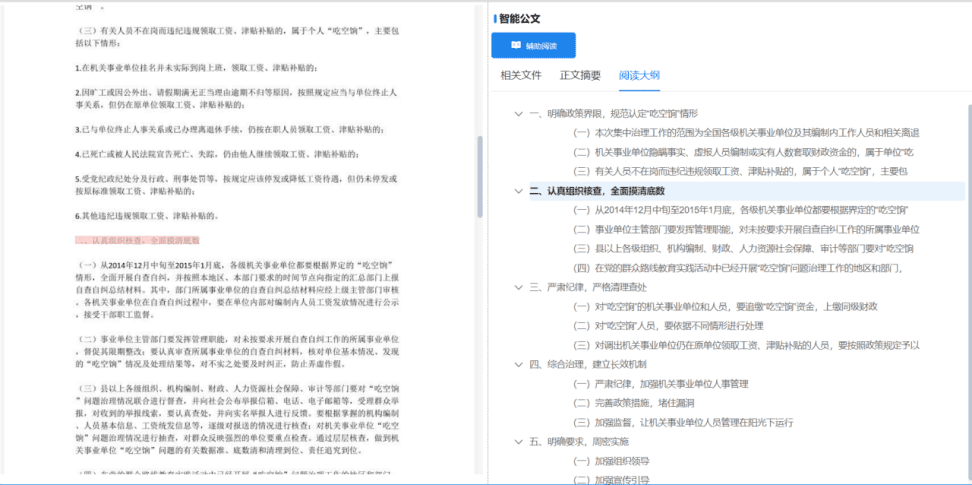Jump to item 对"吃空饷"人员，要依据不同情形
Screen dimensions: 972x485
pos(668,326)
